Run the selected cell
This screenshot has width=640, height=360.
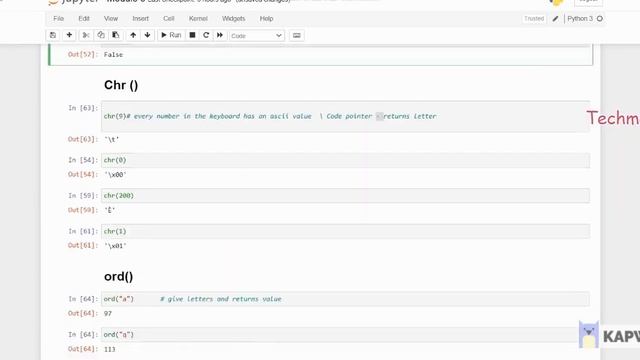[171, 35]
